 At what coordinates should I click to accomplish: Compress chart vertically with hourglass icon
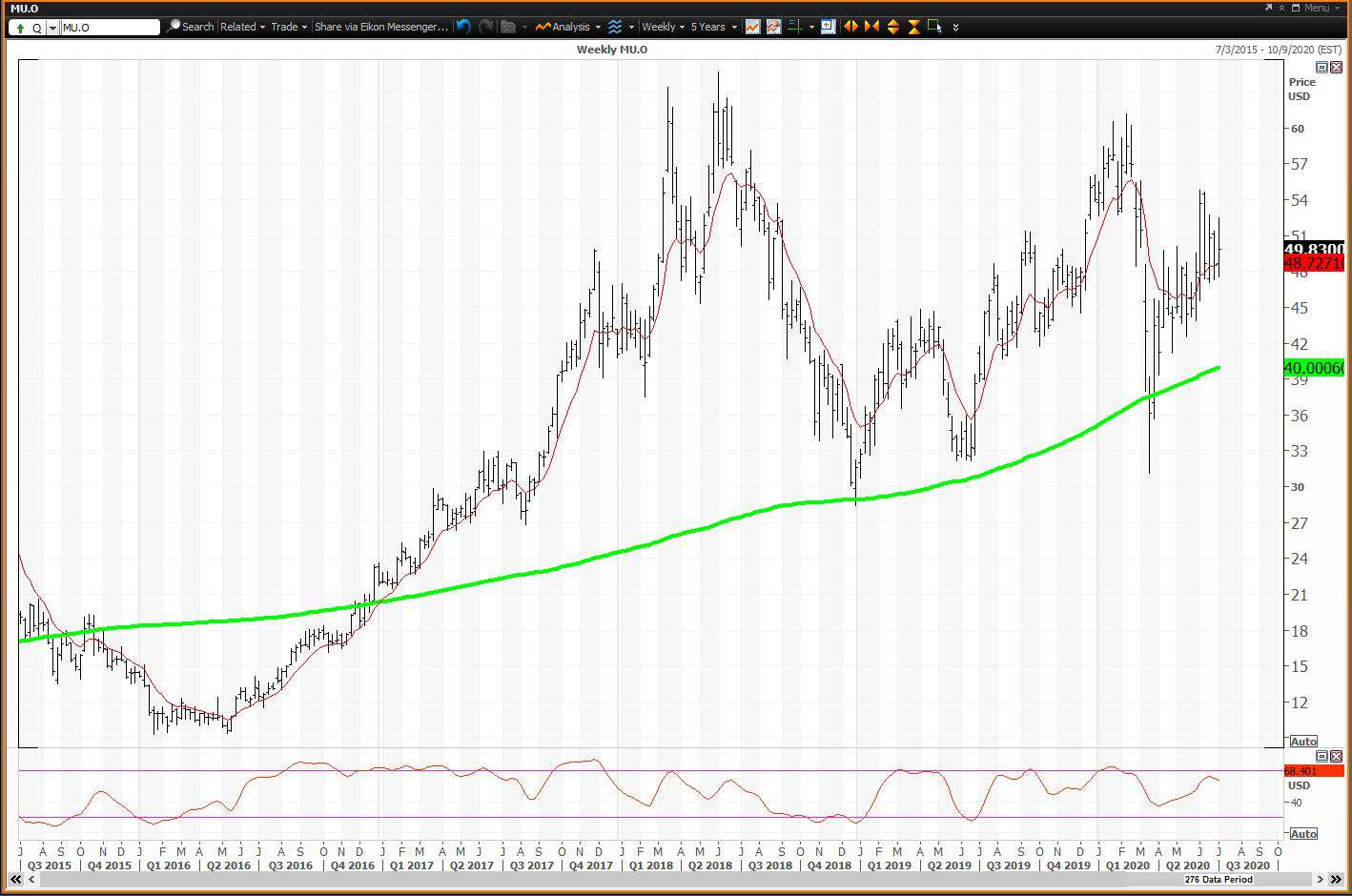pyautogui.click(x=913, y=27)
